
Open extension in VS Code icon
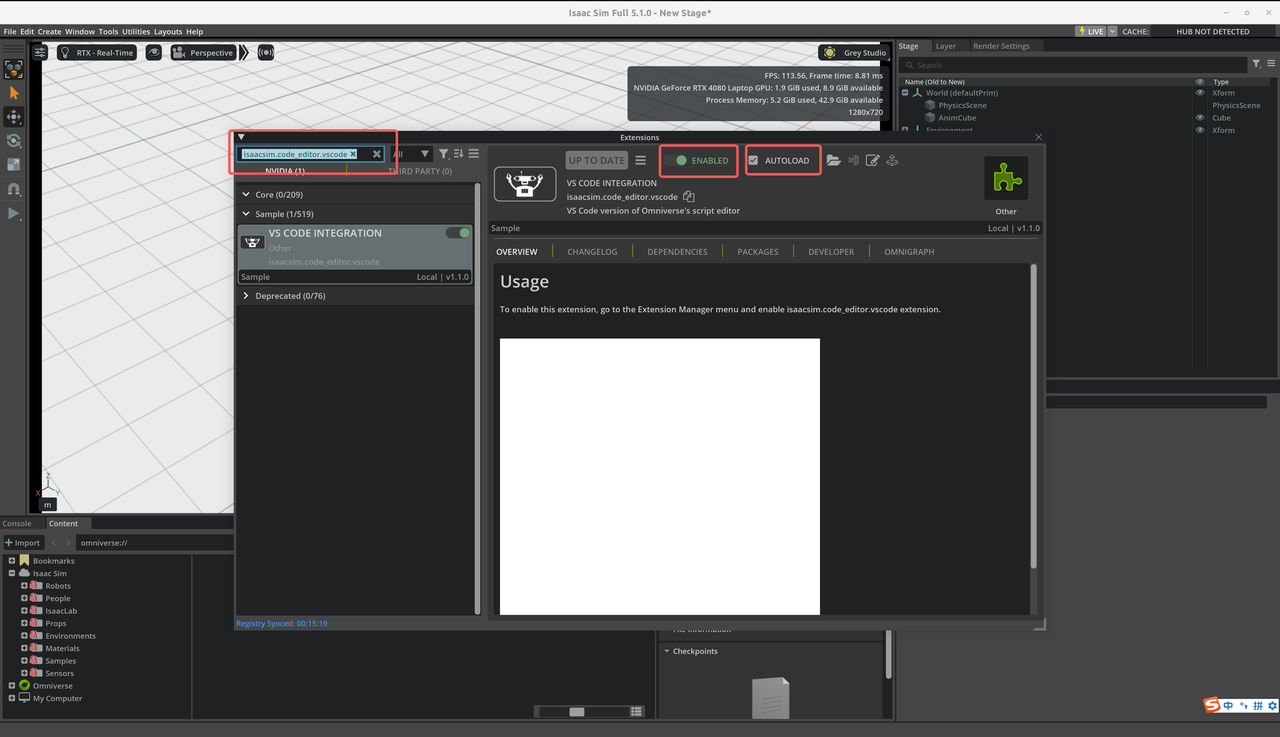[x=853, y=160]
